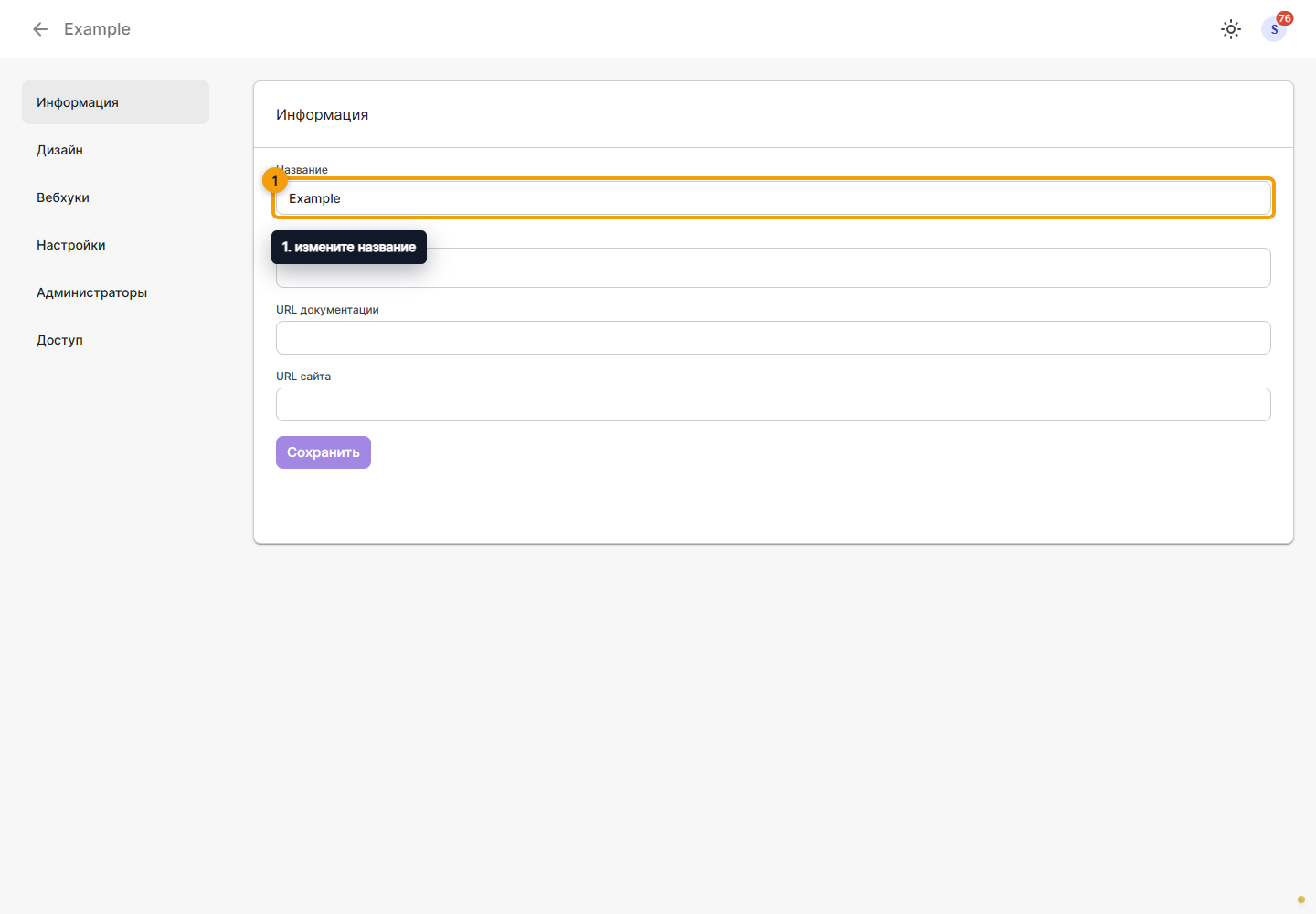Switch to the Вебхуки section

click(x=115, y=197)
